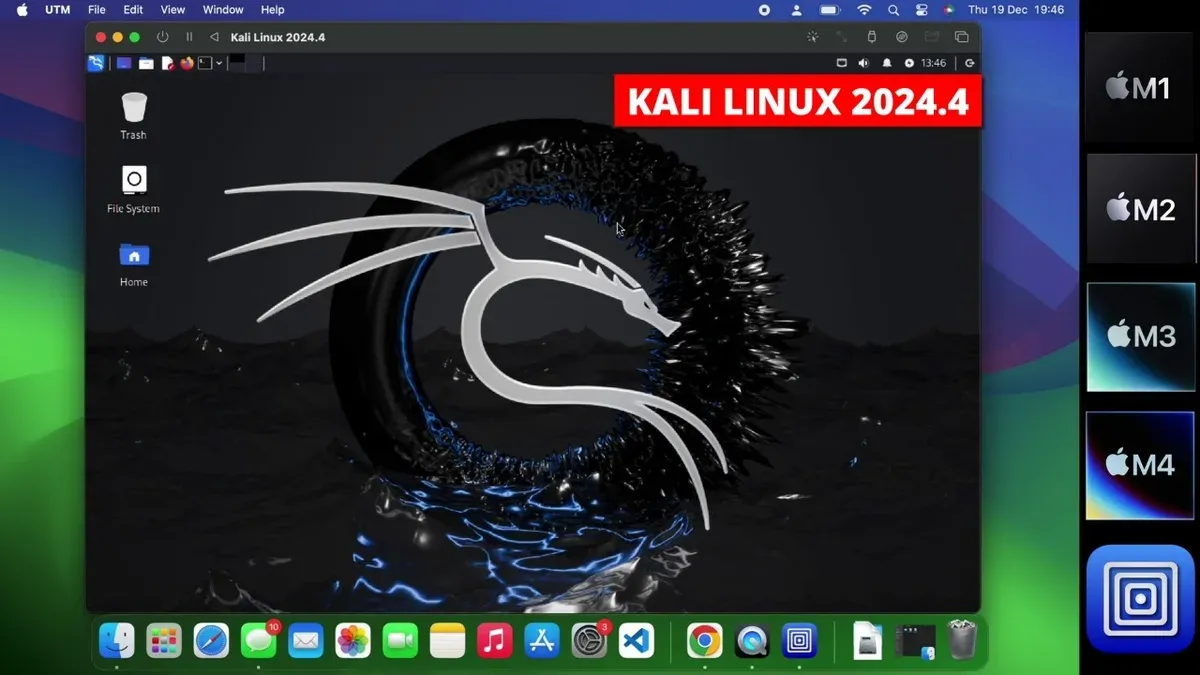Launch the terminal emulator in Kali panel
This screenshot has height=675, width=1200.
tap(204, 63)
